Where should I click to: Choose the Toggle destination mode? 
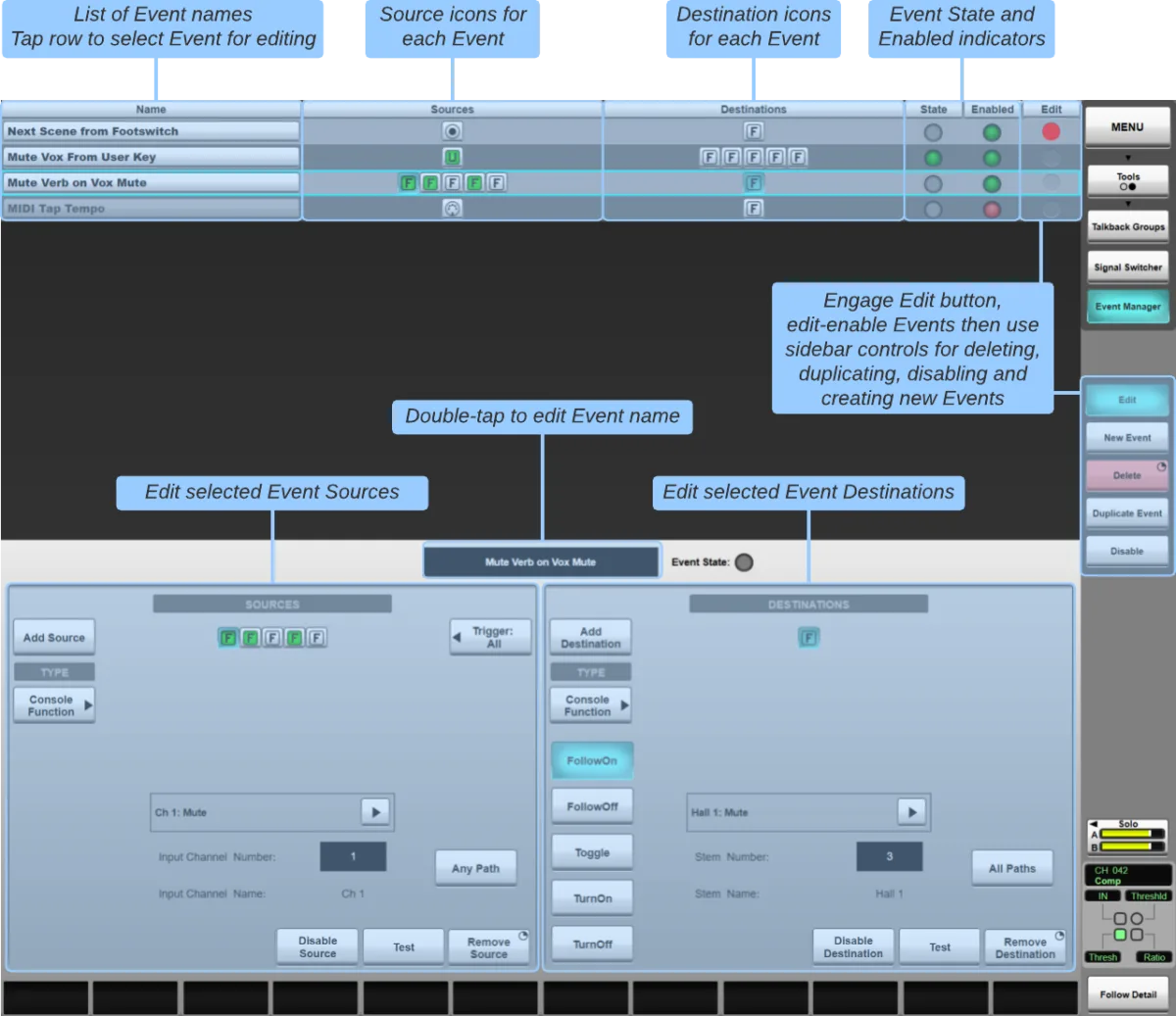pyautogui.click(x=592, y=852)
